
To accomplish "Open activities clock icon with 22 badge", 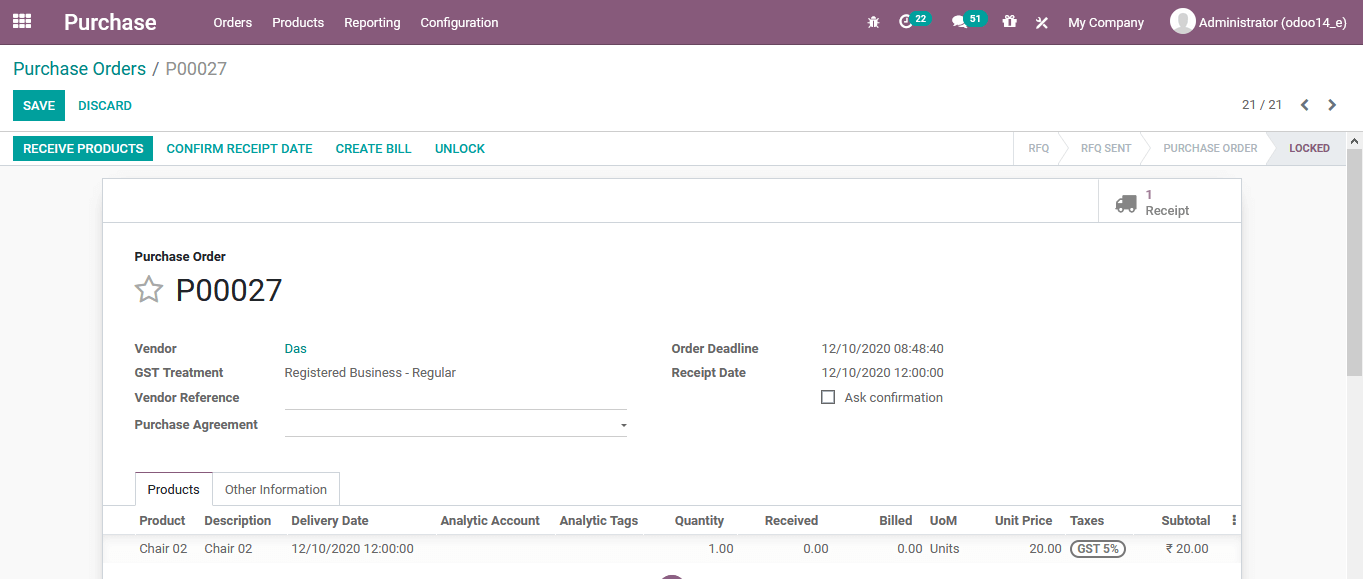I will [906, 22].
